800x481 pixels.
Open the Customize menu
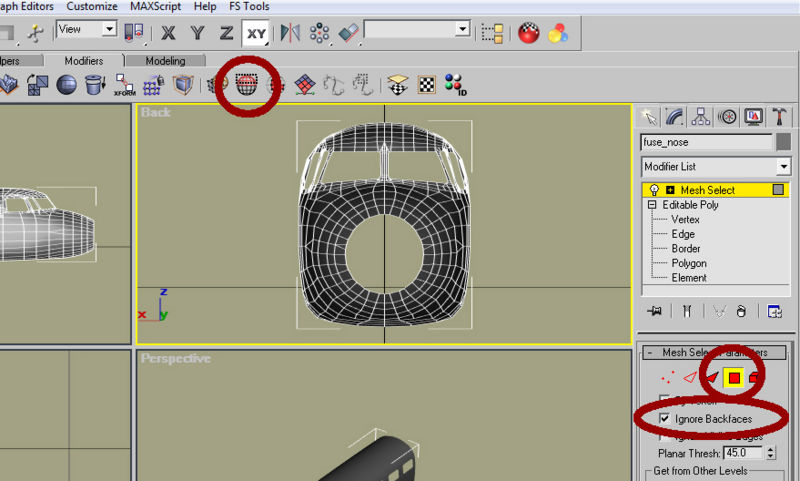(x=92, y=7)
